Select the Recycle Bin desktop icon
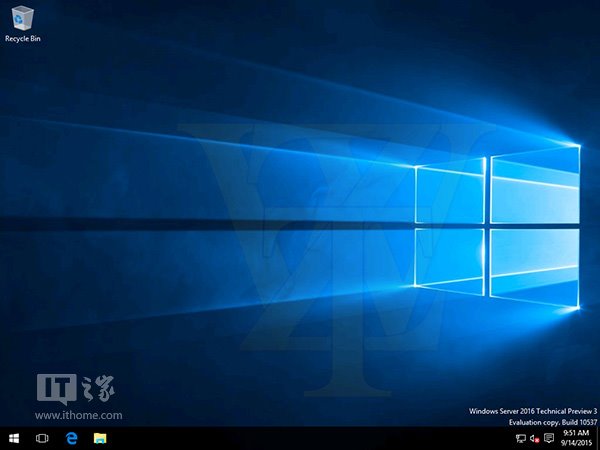Image resolution: width=600 pixels, height=450 pixels. tap(23, 24)
